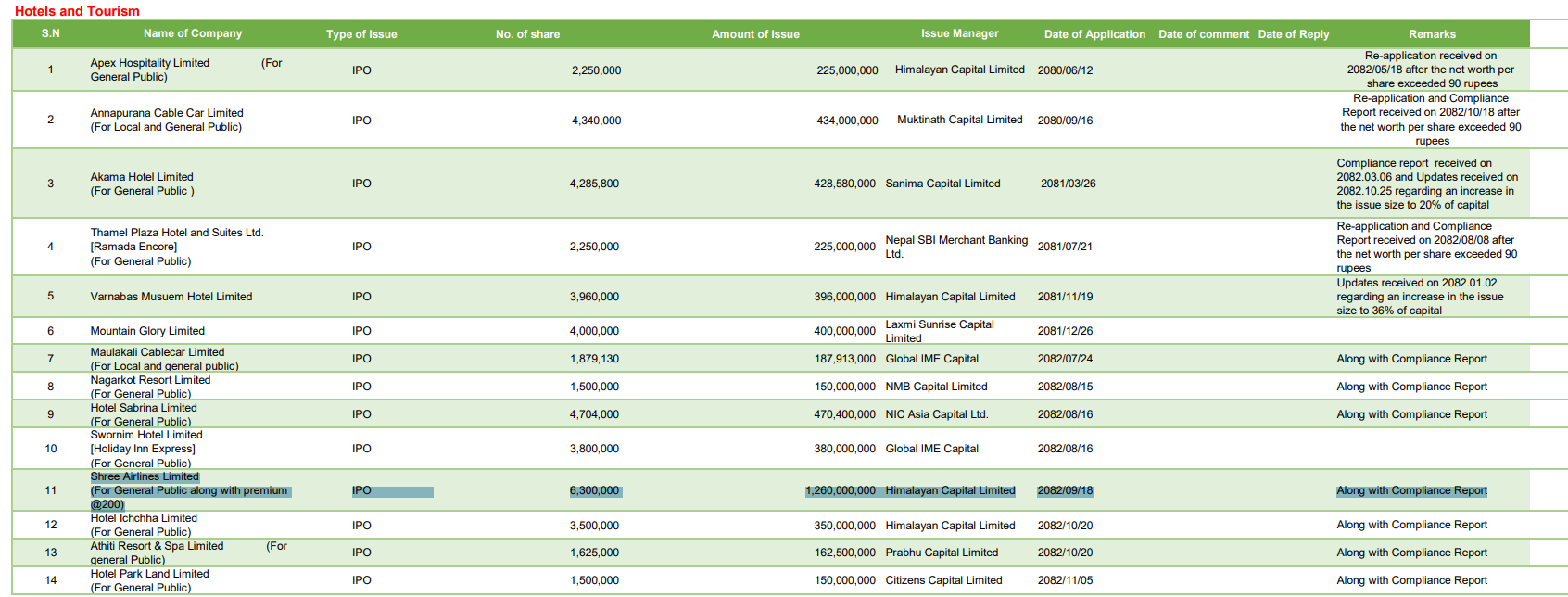
Task: Click the 'Remarks' column header
Action: 1432,34
